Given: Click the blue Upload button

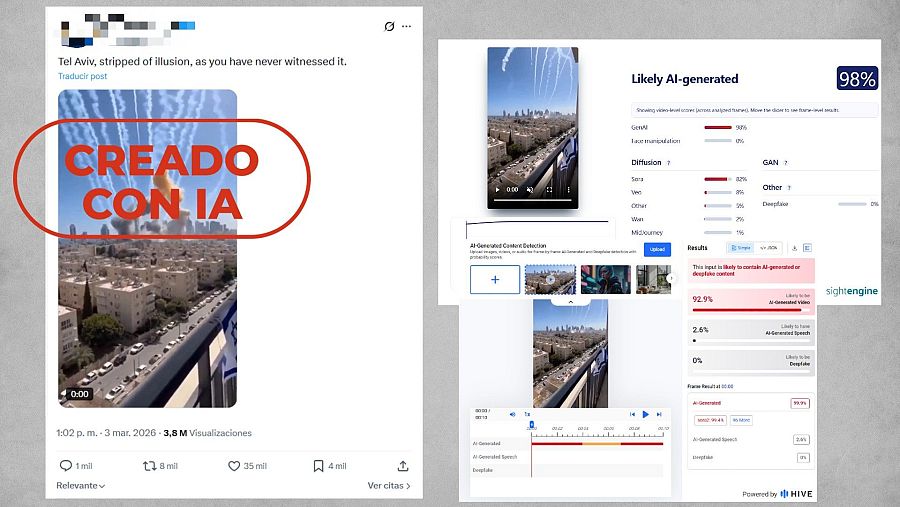Looking at the screenshot, I should click(x=657, y=249).
